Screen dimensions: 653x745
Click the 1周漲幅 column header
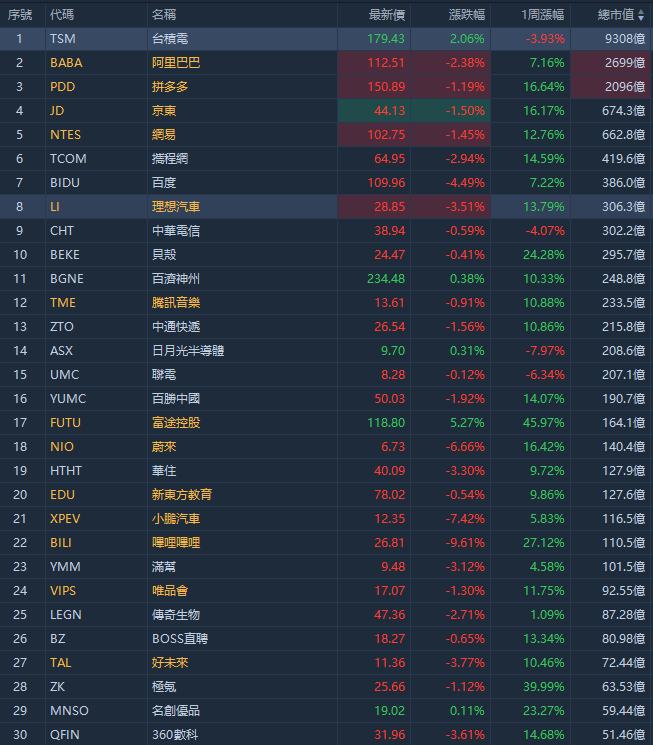click(x=542, y=14)
